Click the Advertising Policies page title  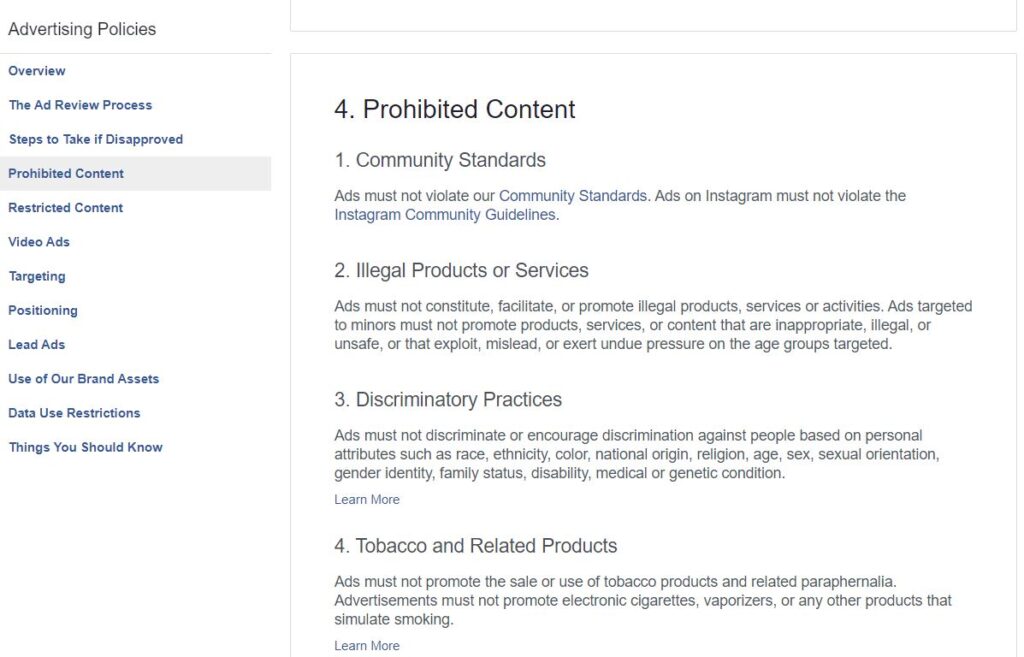81,29
